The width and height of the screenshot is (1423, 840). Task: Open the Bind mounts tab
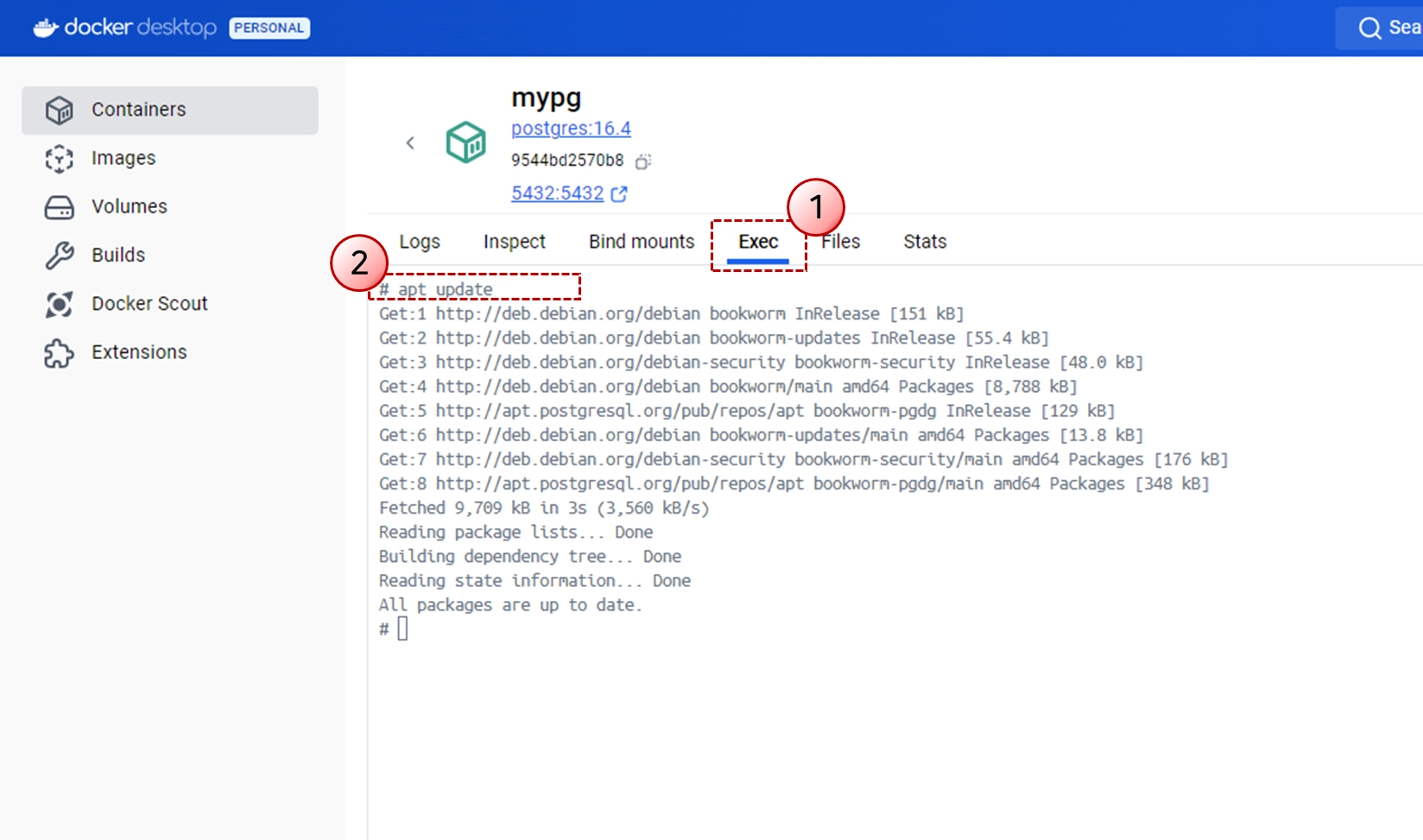point(642,242)
